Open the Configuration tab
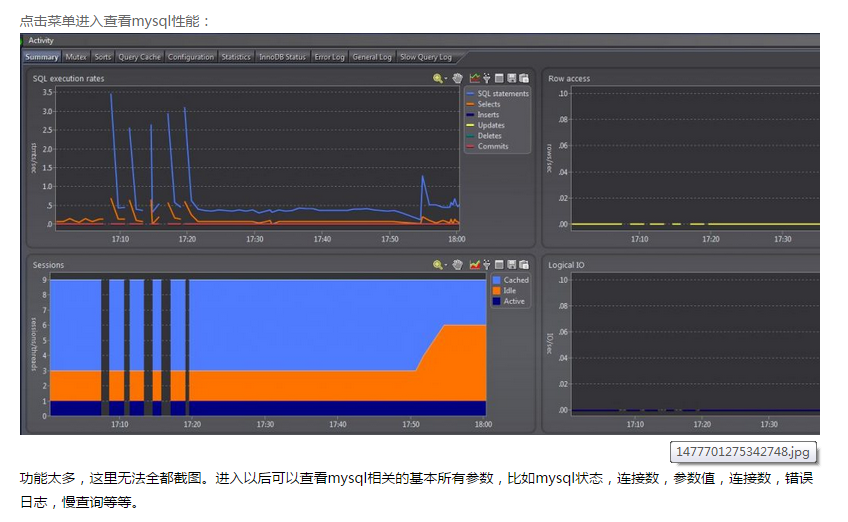848x522 pixels. click(191, 57)
